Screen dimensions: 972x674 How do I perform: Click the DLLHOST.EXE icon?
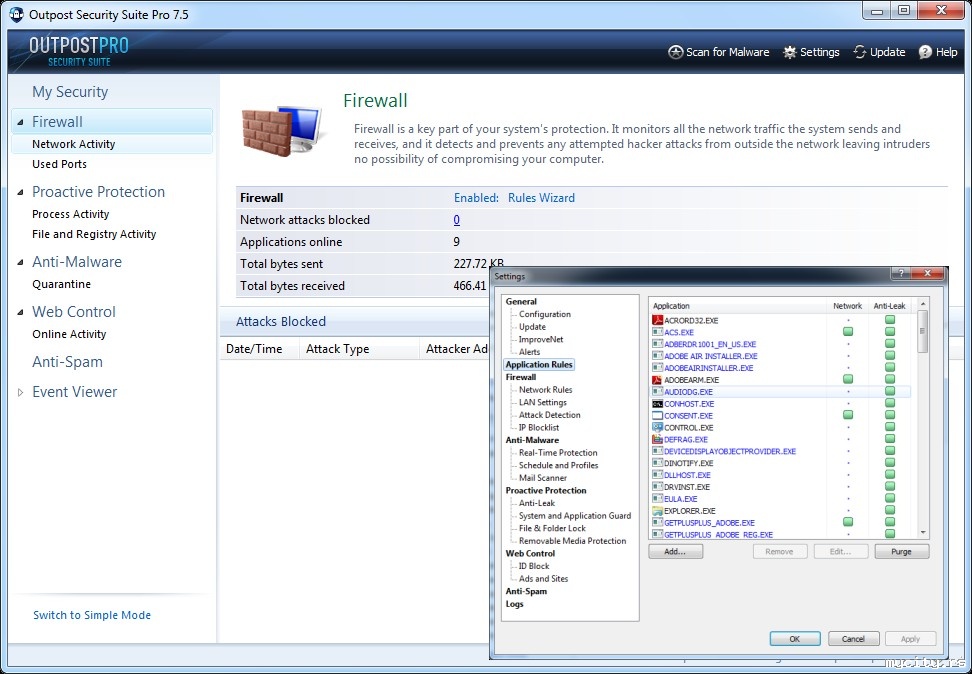pos(657,475)
